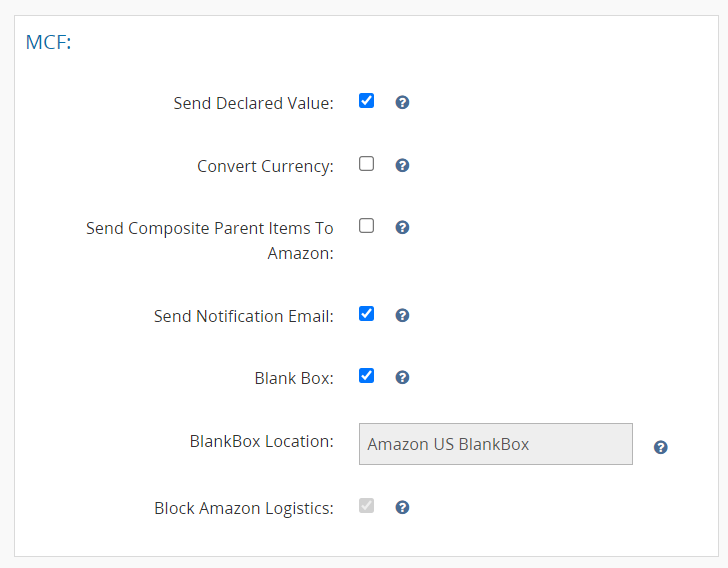Image resolution: width=728 pixels, height=568 pixels.
Task: Enable the Convert Currency checkbox
Action: pos(366,164)
